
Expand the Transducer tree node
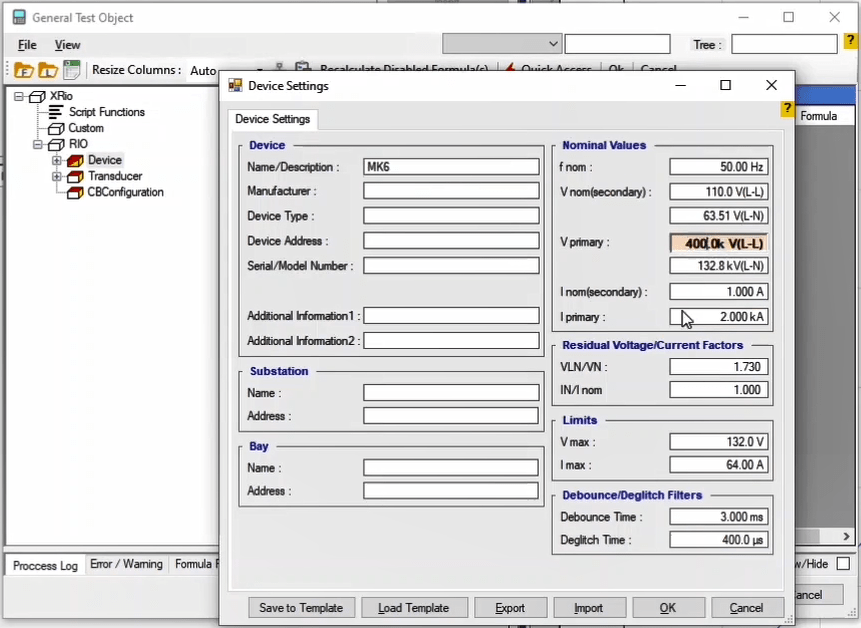(57, 176)
